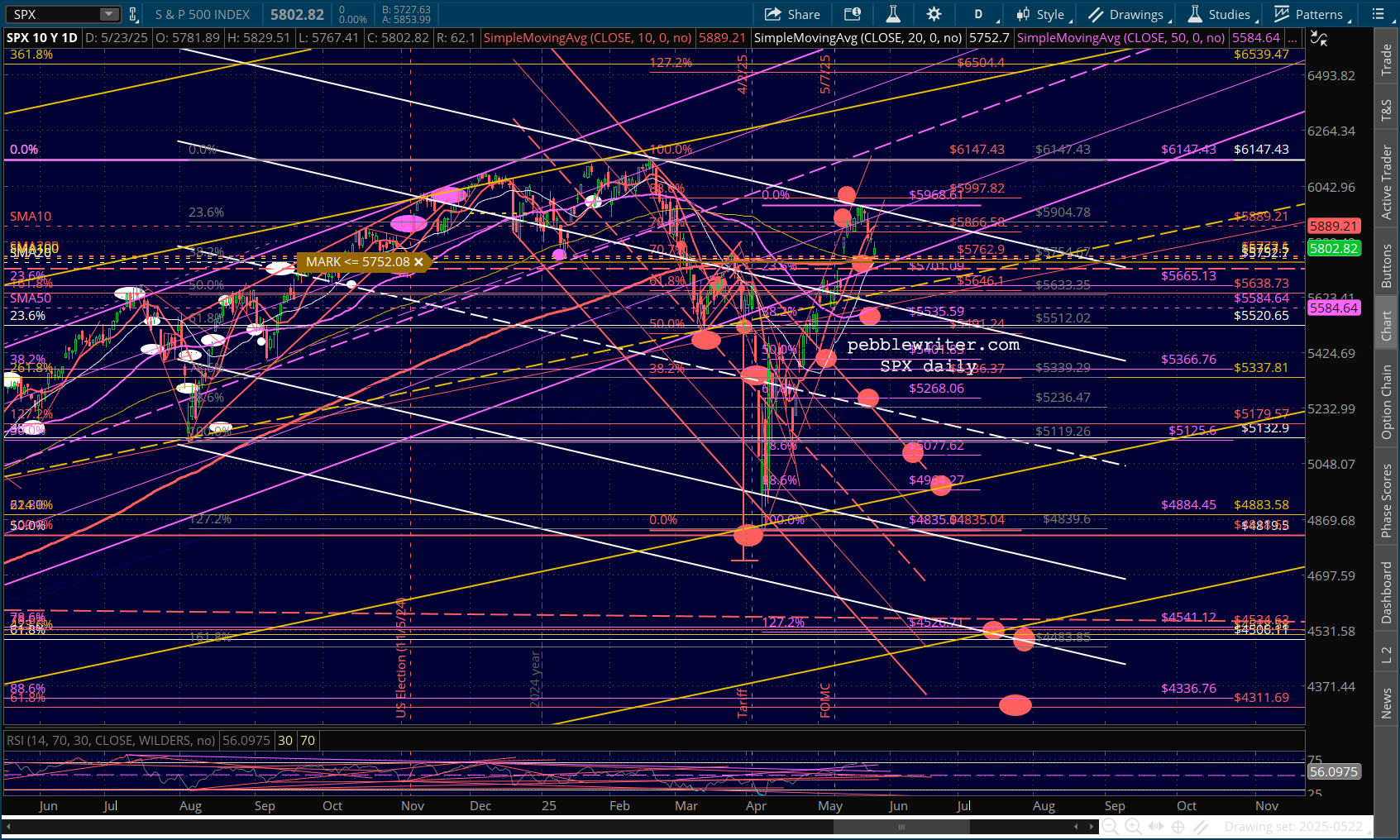Click the crosshair pan icon
Viewport: 1400px width, 840px height.
pos(1178,826)
